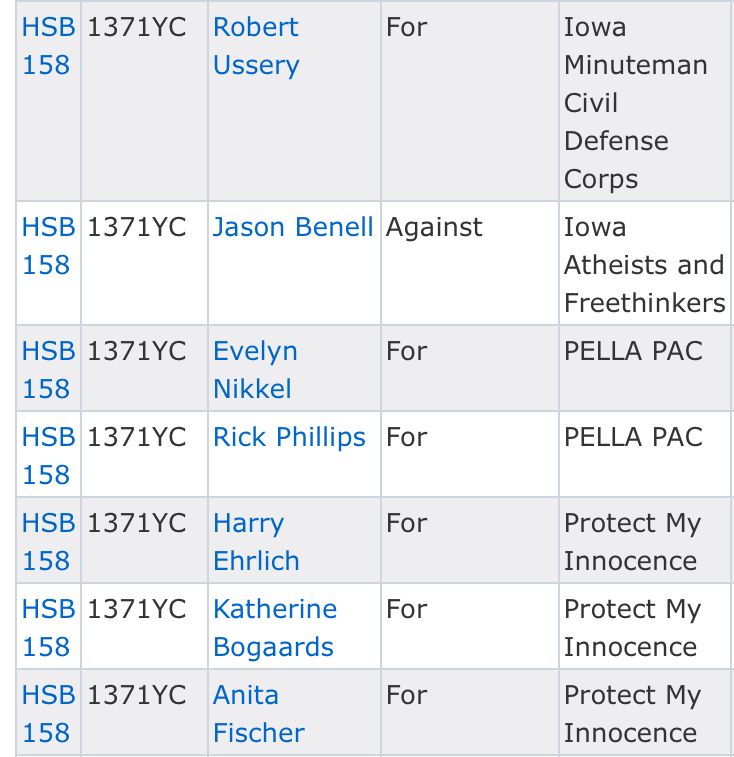The image size is (734, 757).
Task: Select PELLA PAC cell in Evelyn Nikkel row
Action: tap(645, 368)
